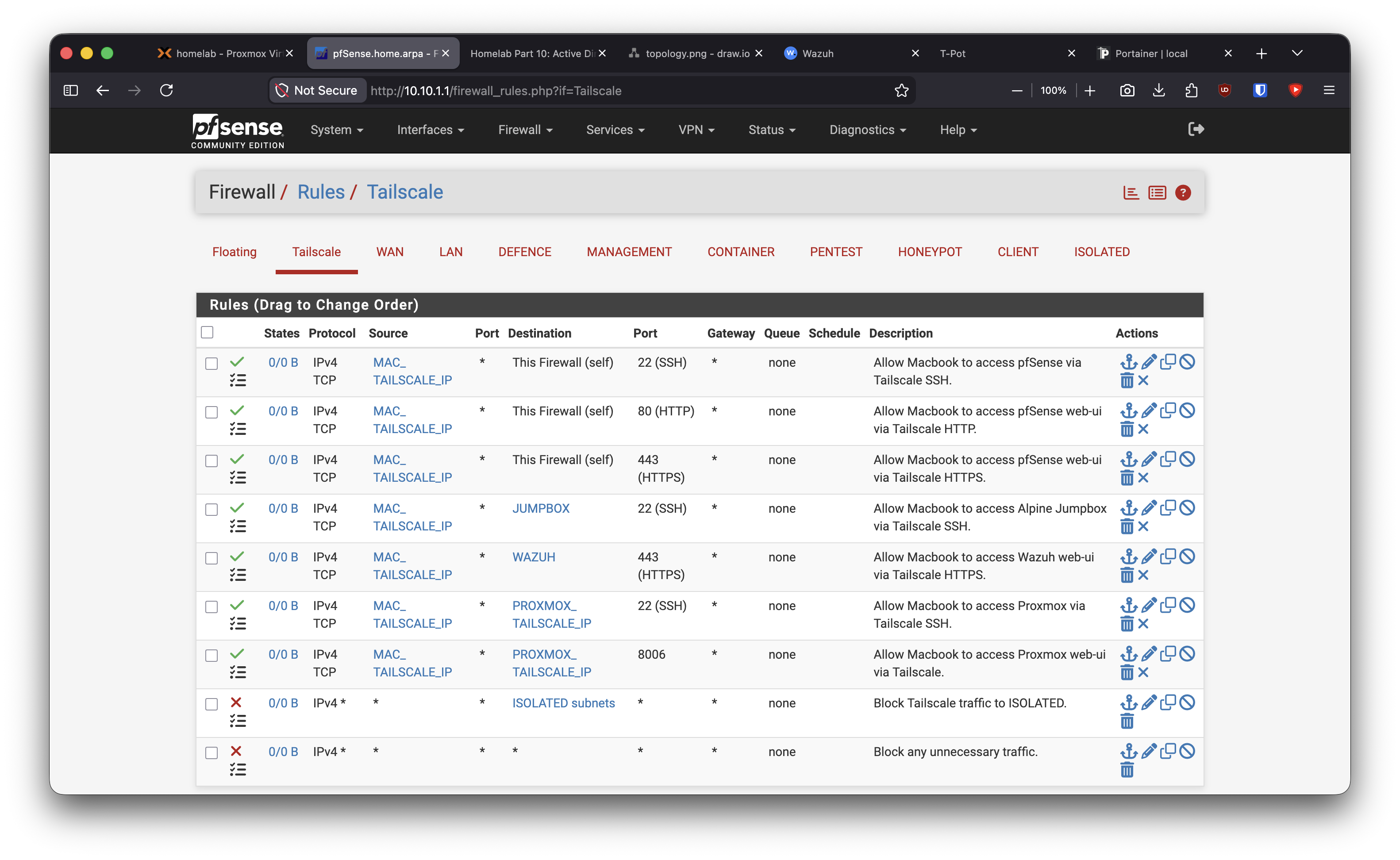The height and width of the screenshot is (860, 1400).
Task: Open the rule statistics chart icon
Action: [x=1131, y=193]
